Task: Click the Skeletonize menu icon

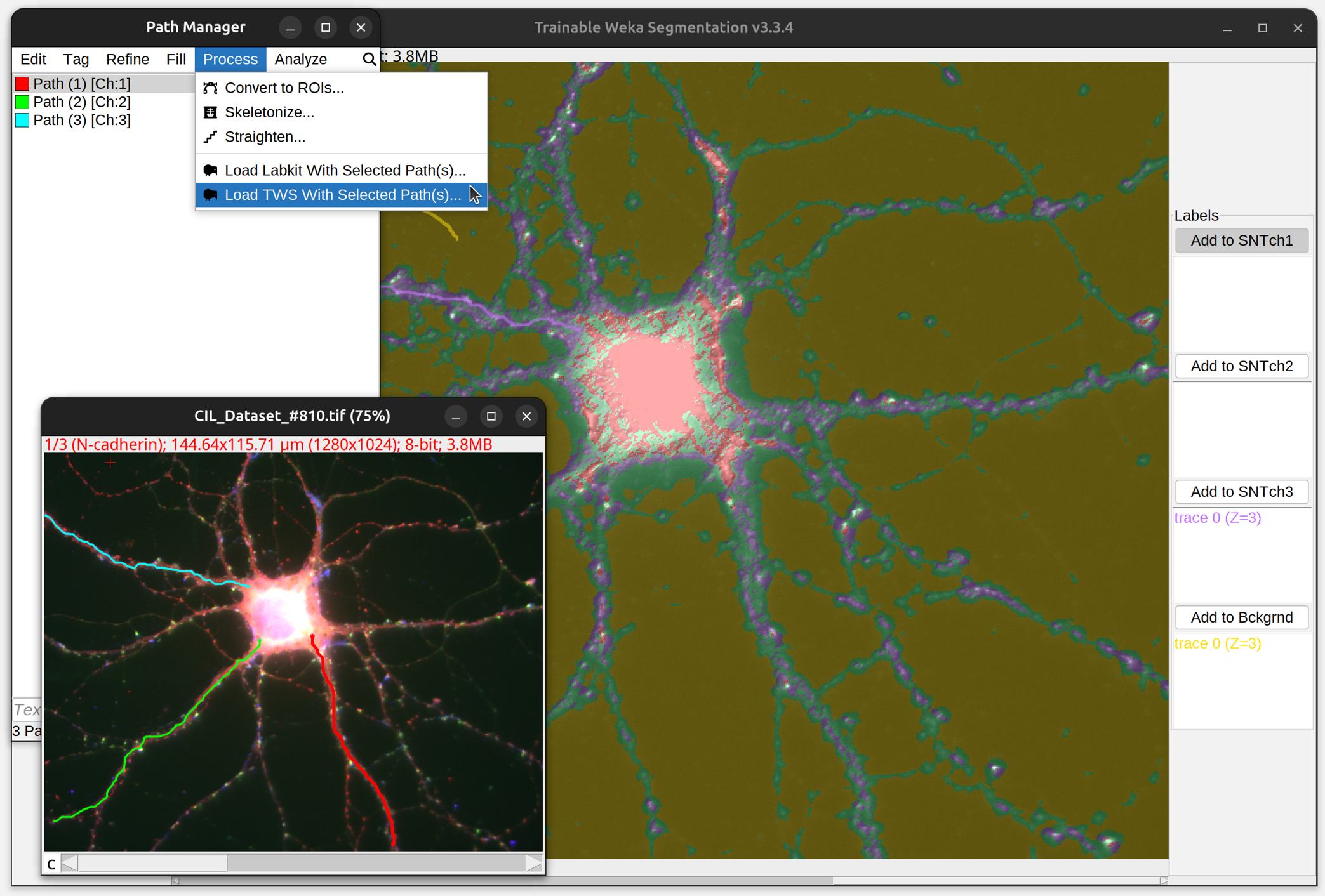Action: tap(210, 112)
